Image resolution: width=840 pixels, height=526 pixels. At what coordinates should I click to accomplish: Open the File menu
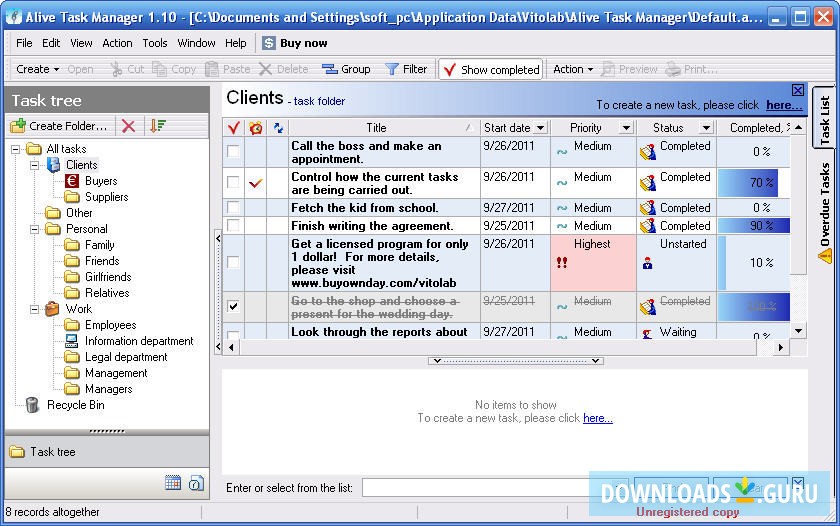(24, 43)
